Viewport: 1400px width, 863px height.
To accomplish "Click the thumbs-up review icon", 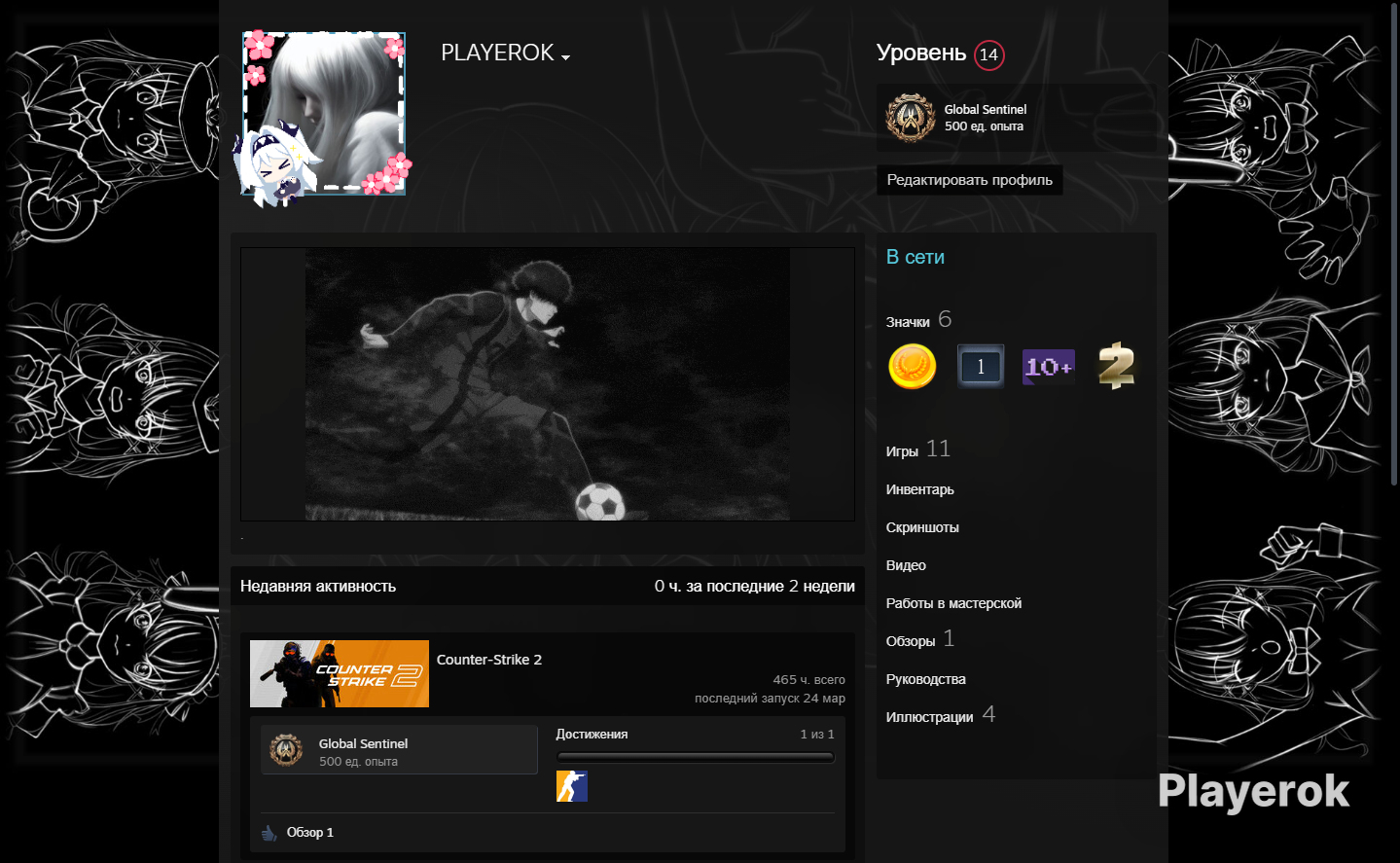I will [x=269, y=833].
